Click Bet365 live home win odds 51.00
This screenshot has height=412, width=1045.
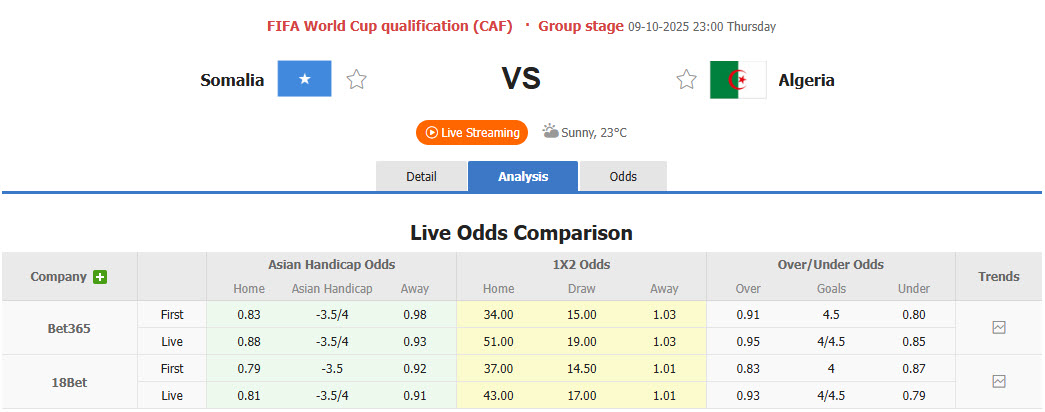(x=499, y=341)
